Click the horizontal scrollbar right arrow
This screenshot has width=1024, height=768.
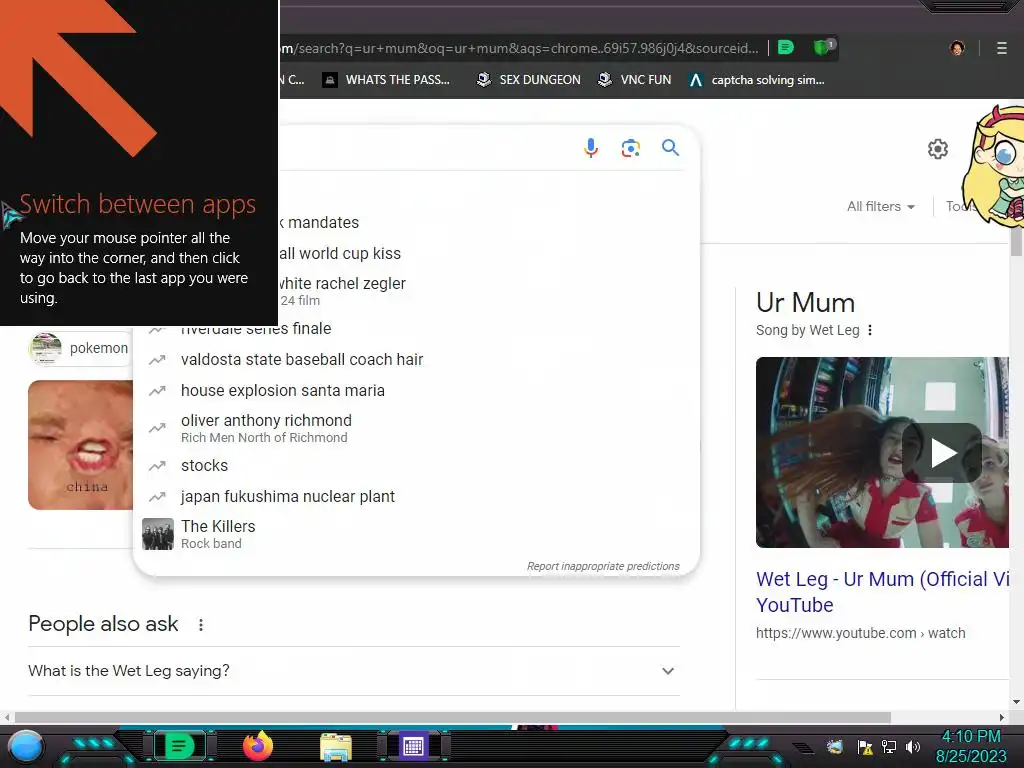click(1002, 717)
